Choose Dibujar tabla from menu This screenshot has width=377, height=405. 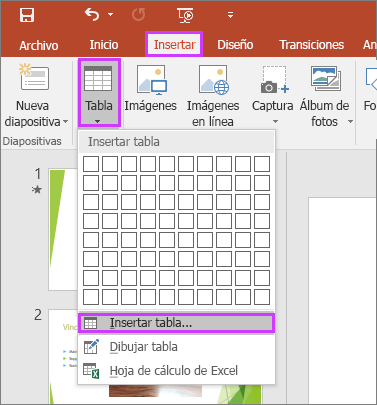(176, 347)
